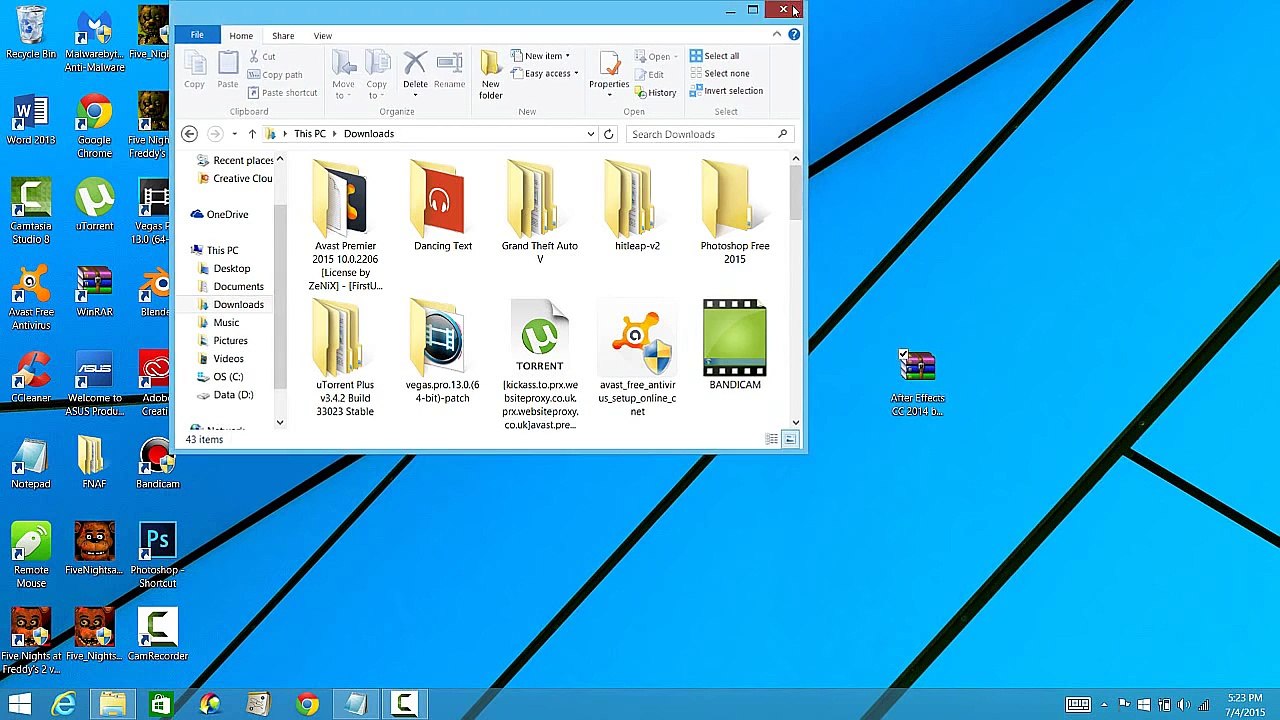Select Documents in the navigation pane
The image size is (1280, 720).
230,287
